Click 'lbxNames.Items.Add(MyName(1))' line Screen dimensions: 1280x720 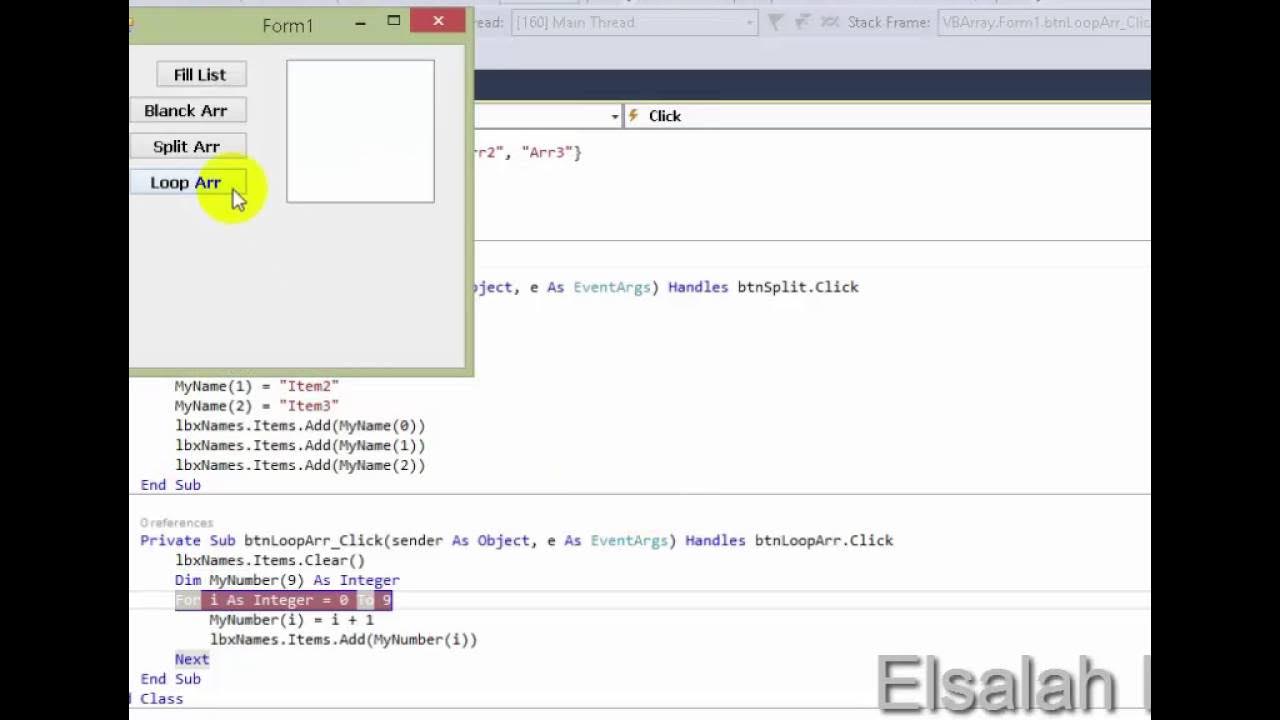(x=300, y=445)
